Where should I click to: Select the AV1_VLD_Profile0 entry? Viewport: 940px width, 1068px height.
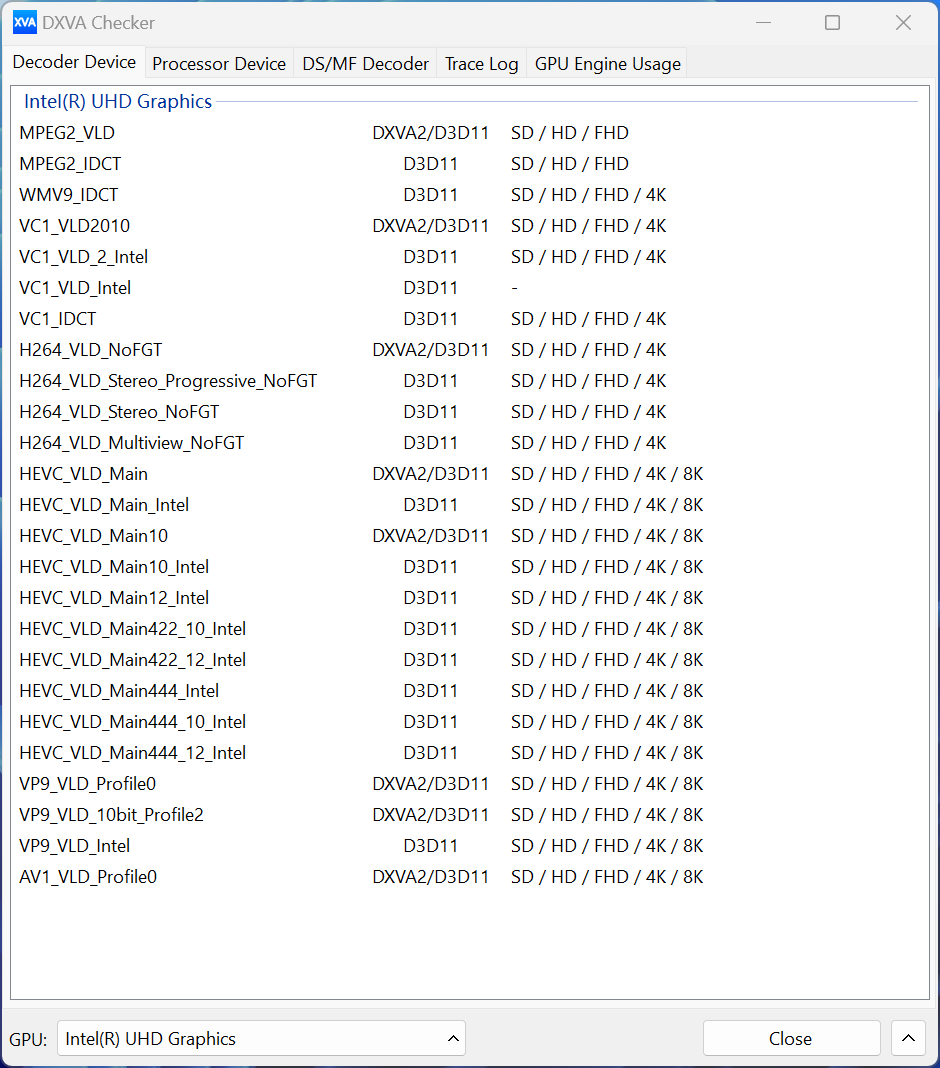88,877
